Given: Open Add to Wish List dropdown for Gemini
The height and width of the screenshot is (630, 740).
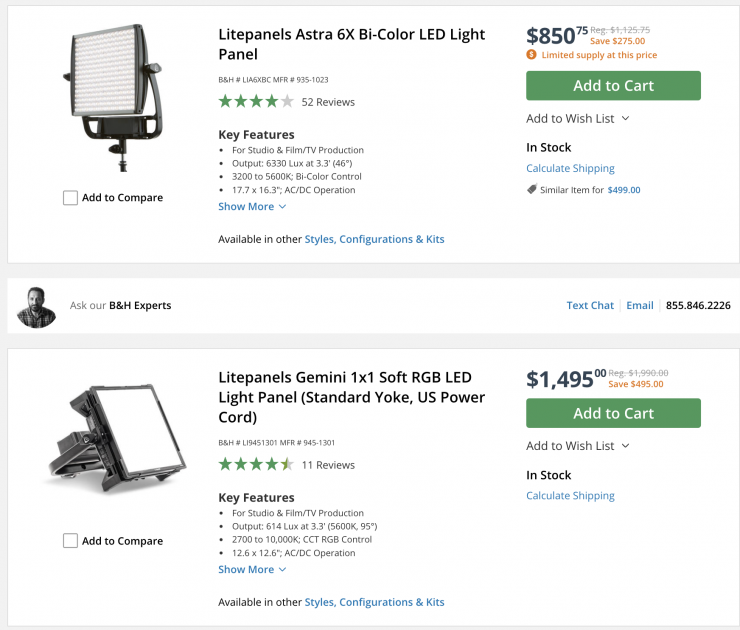Looking at the screenshot, I should point(577,446).
